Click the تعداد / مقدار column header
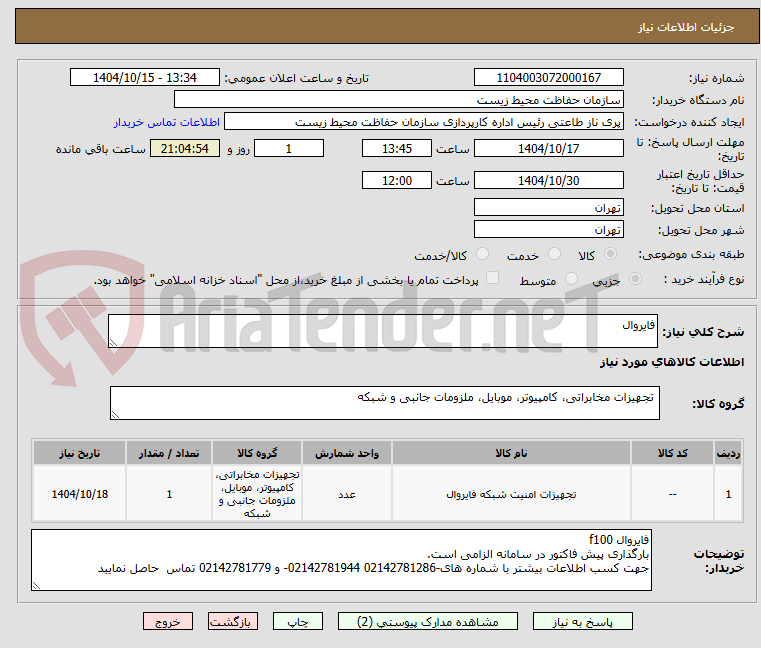Image resolution: width=761 pixels, height=648 pixels. [168, 453]
